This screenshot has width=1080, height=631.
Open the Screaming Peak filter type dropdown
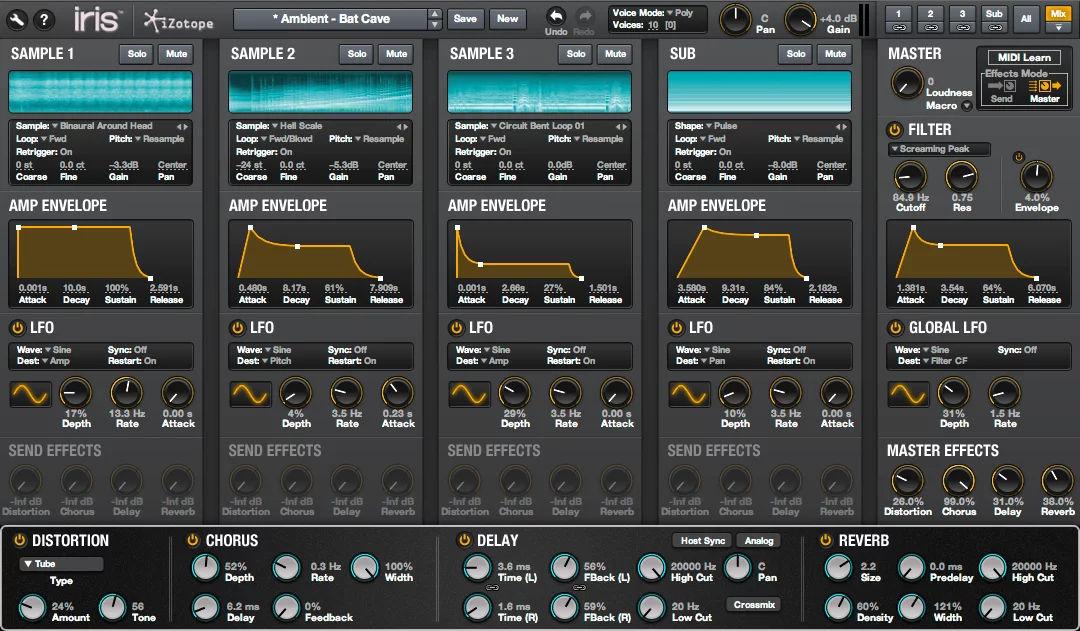[938, 148]
